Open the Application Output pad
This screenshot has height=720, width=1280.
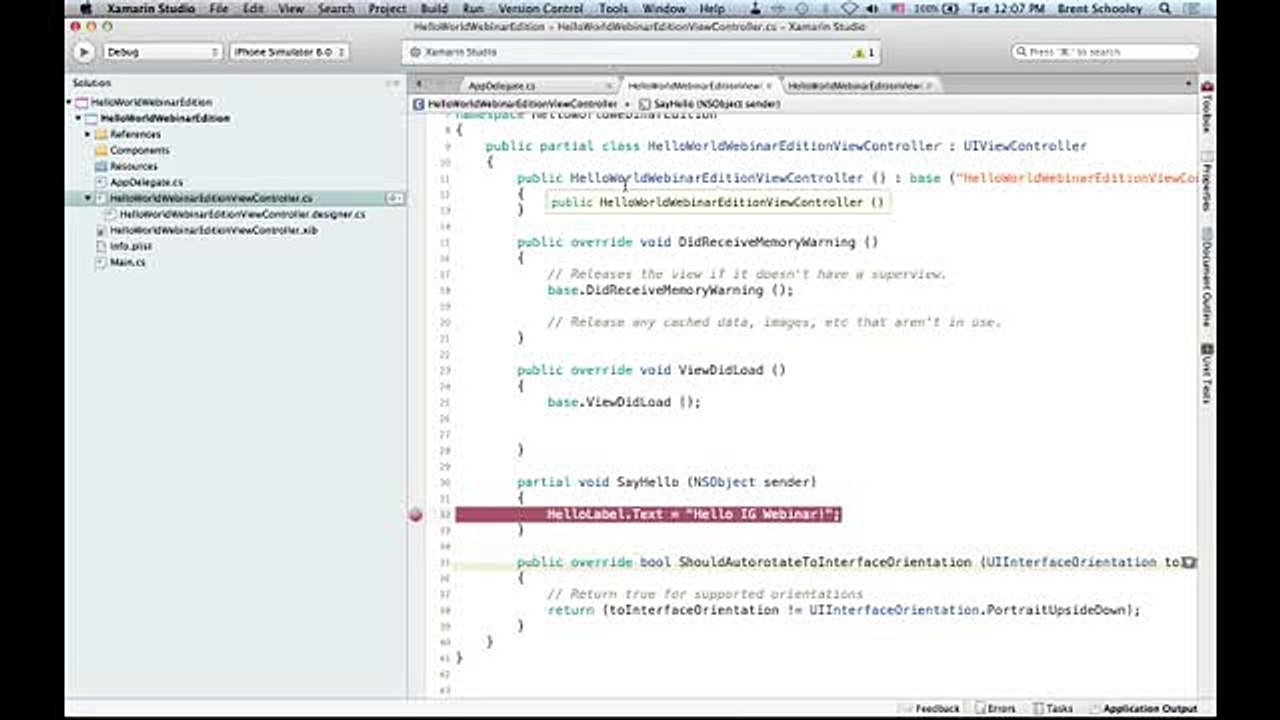tap(1143, 709)
